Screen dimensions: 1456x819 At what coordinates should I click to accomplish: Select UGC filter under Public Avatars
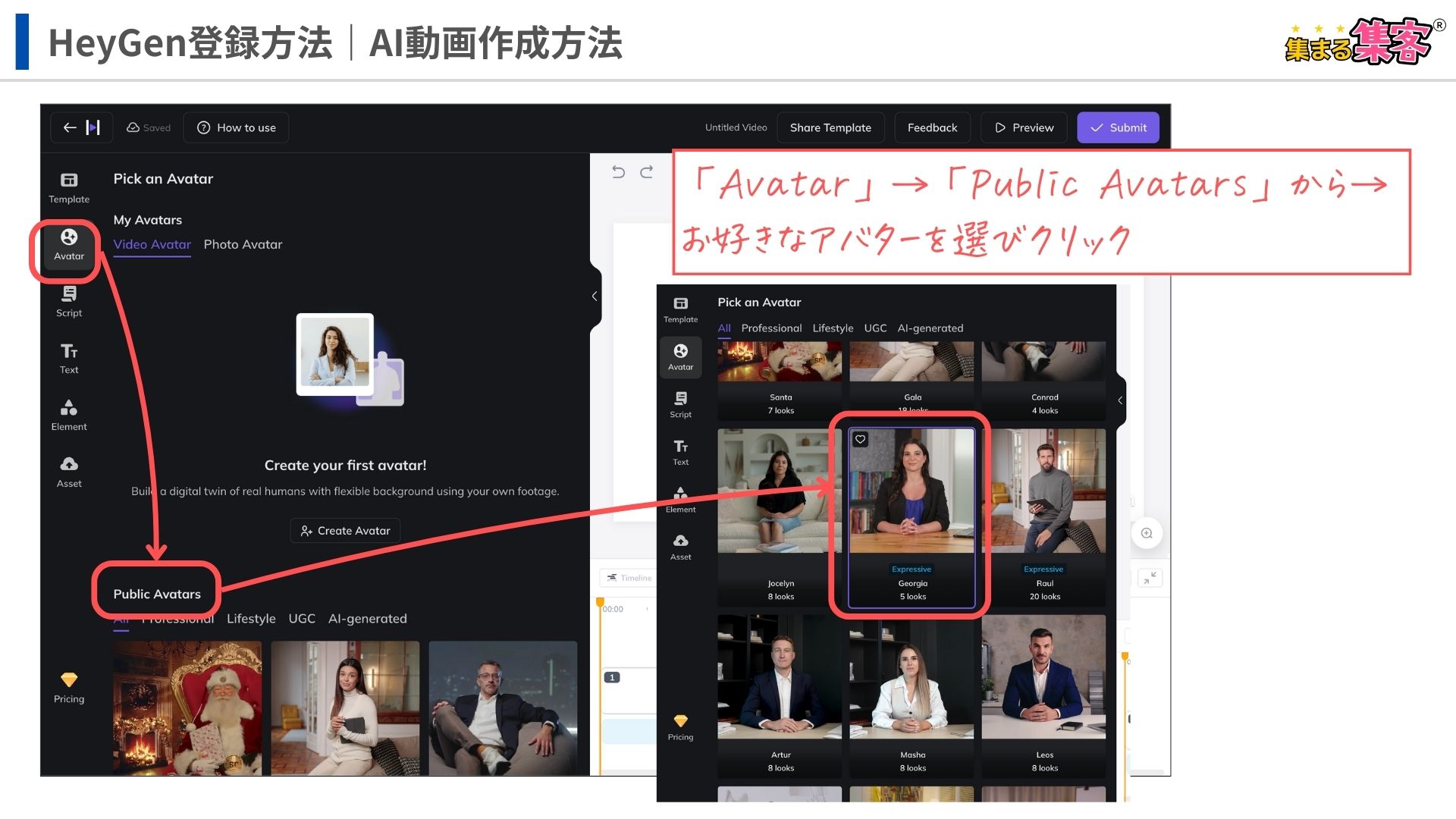pyautogui.click(x=302, y=619)
